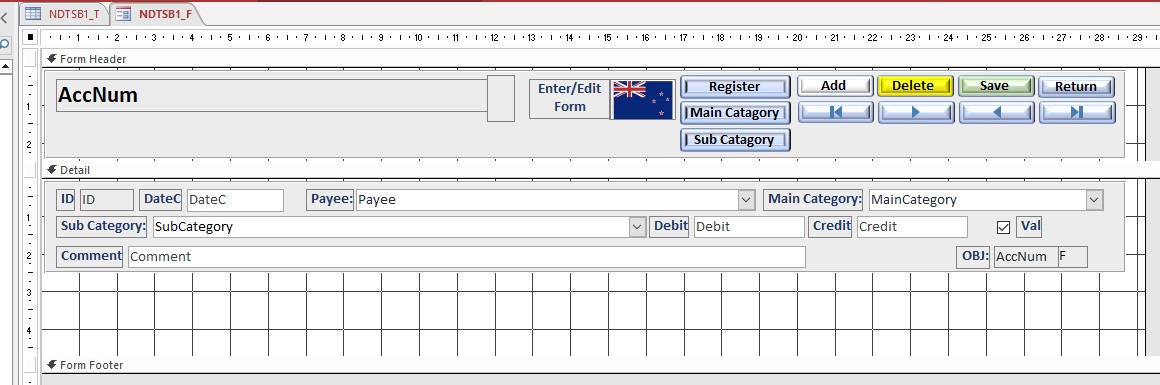Click the Return button
1160x385 pixels.
coord(1076,86)
